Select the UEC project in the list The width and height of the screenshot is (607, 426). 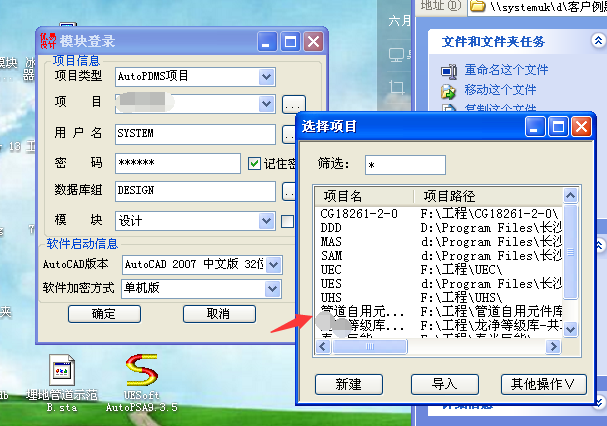click(331, 270)
